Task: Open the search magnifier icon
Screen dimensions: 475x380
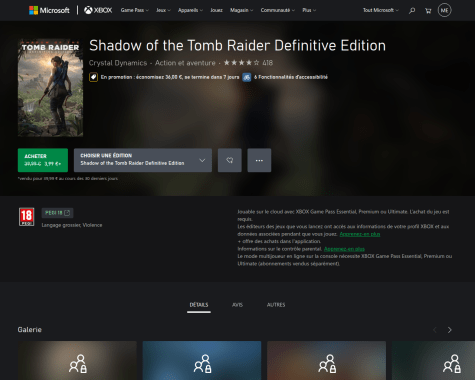Action: tap(412, 11)
